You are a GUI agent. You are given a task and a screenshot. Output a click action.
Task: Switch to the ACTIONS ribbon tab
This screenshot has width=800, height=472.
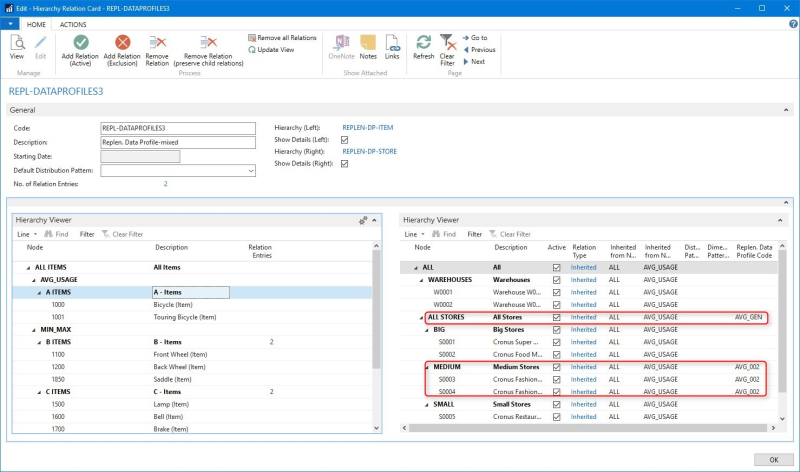pos(73,24)
